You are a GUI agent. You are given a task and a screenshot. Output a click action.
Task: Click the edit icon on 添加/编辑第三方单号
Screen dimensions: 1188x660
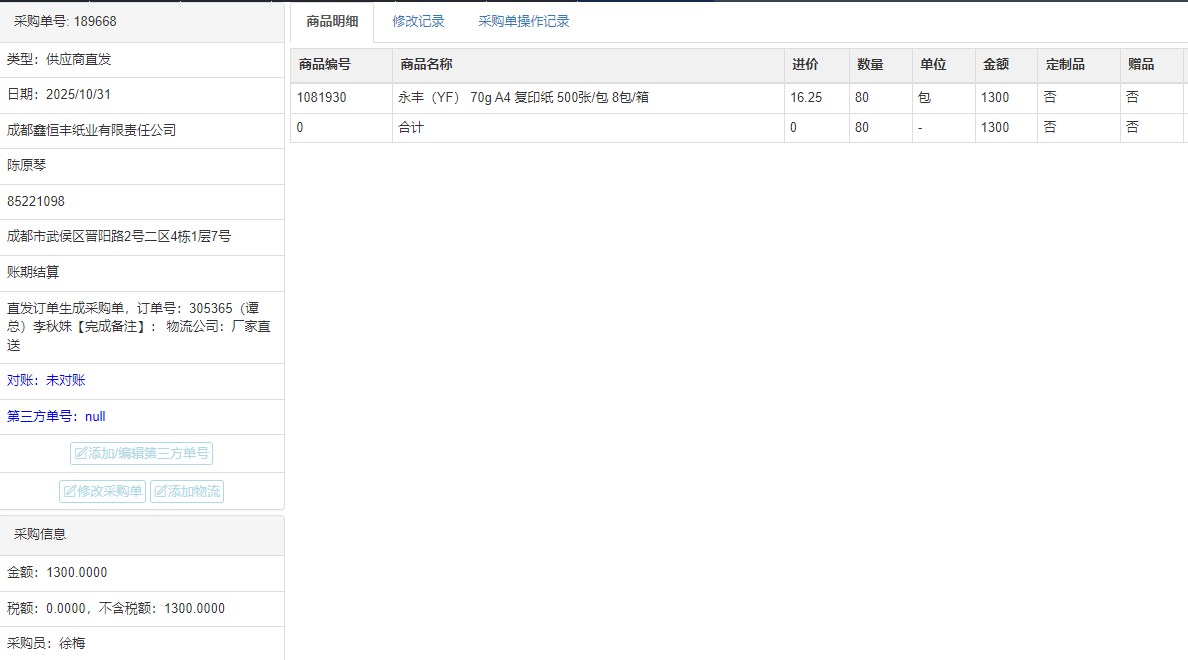click(x=81, y=454)
